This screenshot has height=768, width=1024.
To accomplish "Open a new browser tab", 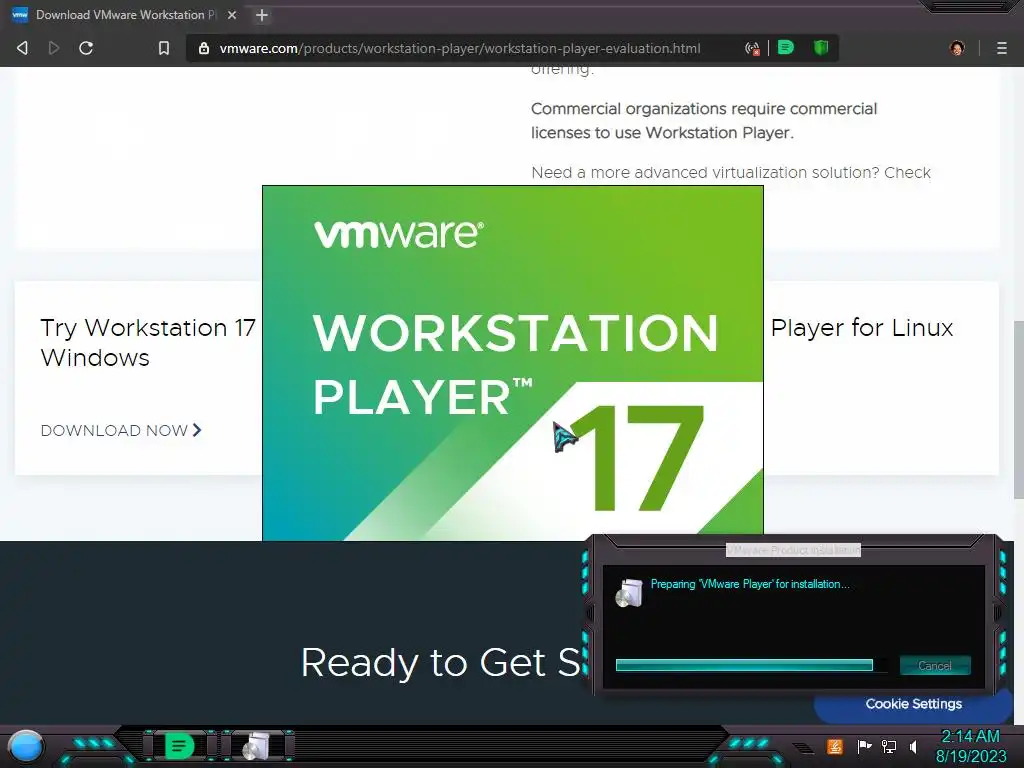I will 262,15.
